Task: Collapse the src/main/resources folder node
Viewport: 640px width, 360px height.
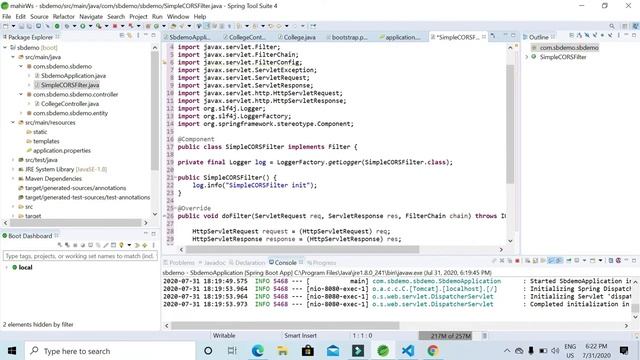Action: pyautogui.click(x=13, y=122)
